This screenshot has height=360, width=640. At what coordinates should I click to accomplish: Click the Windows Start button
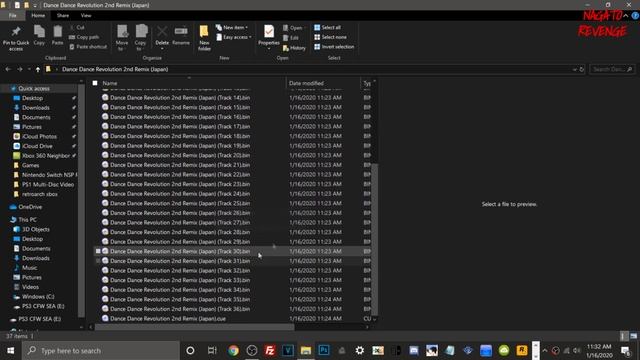11,350
